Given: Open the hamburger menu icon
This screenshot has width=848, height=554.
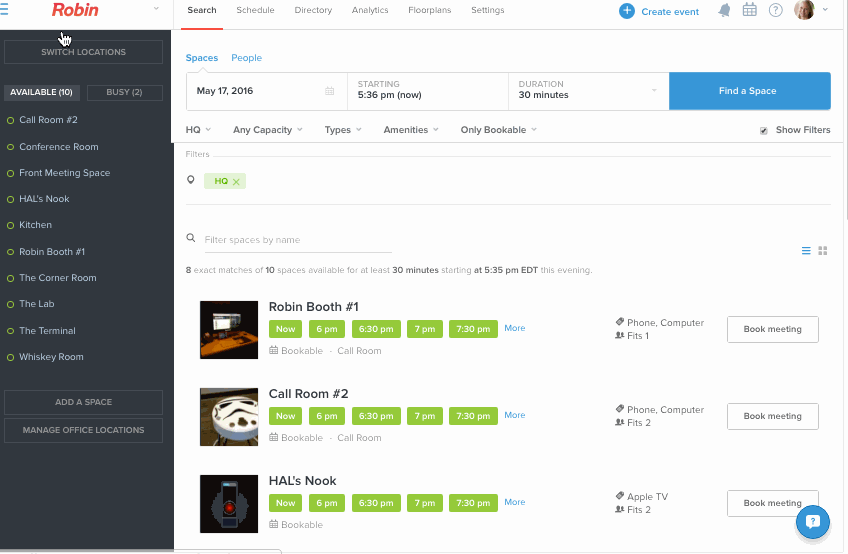Looking at the screenshot, I should tap(4, 9).
